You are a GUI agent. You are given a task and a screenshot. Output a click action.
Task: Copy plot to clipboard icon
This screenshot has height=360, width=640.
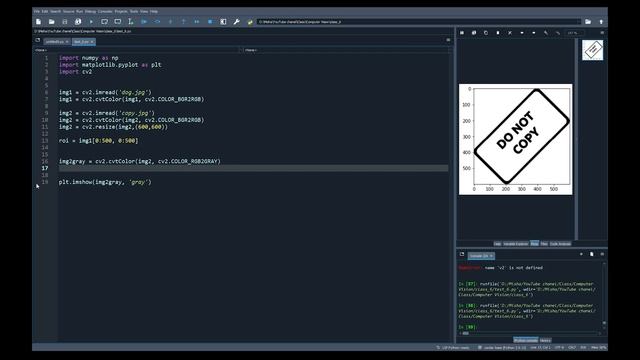click(x=486, y=33)
